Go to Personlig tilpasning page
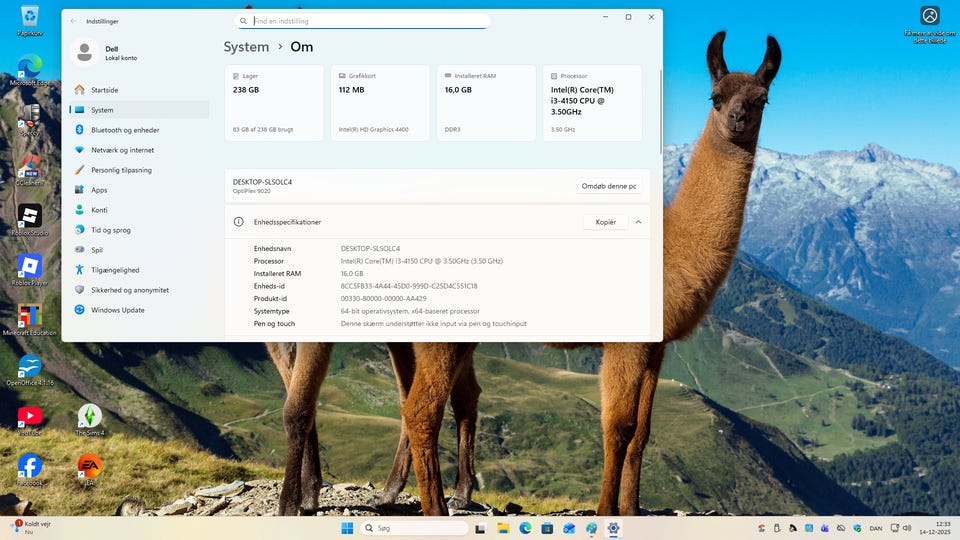 point(121,170)
